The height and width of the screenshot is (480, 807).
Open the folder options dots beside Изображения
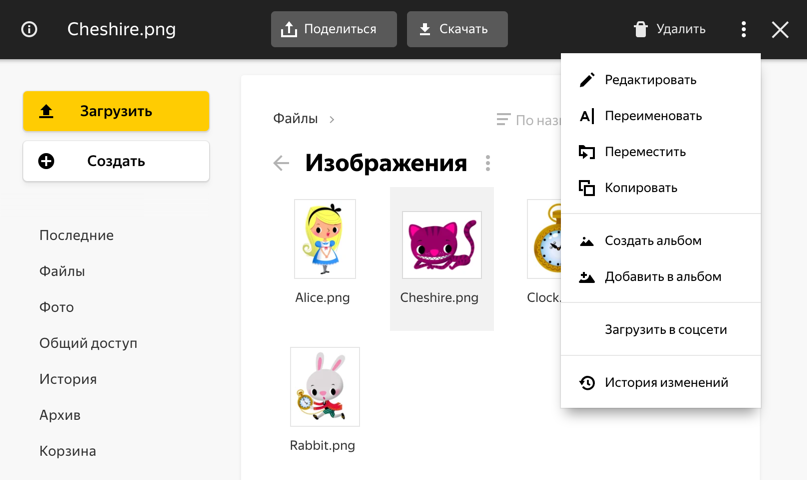tap(487, 163)
